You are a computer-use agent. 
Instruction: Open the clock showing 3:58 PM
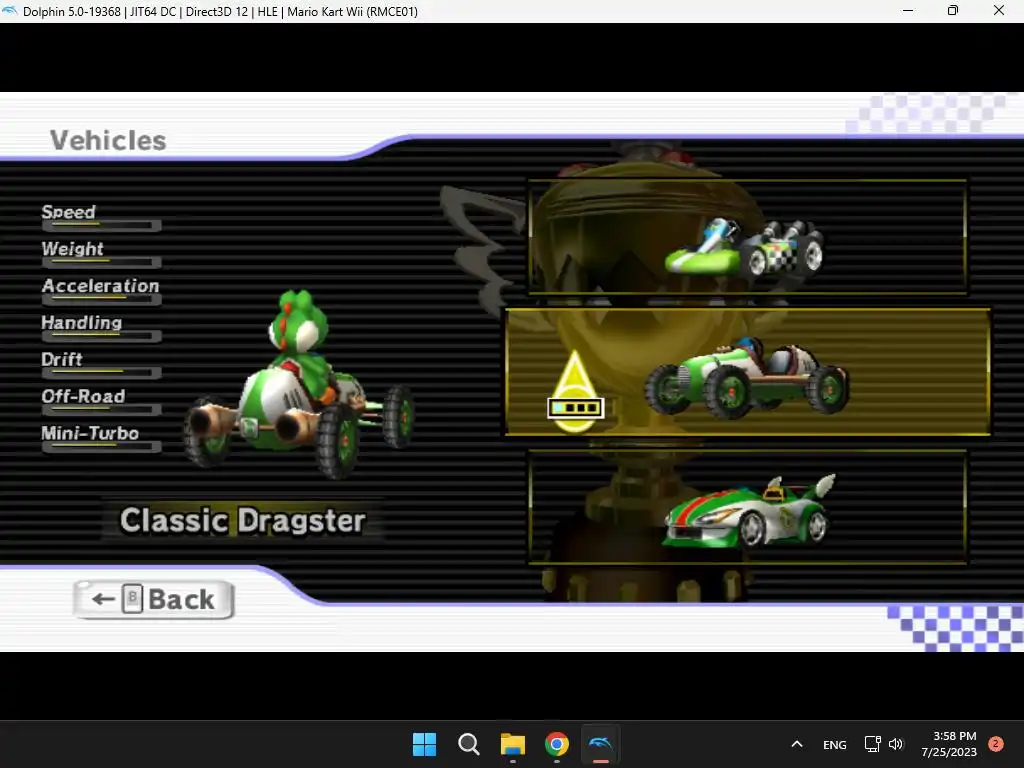pos(949,744)
